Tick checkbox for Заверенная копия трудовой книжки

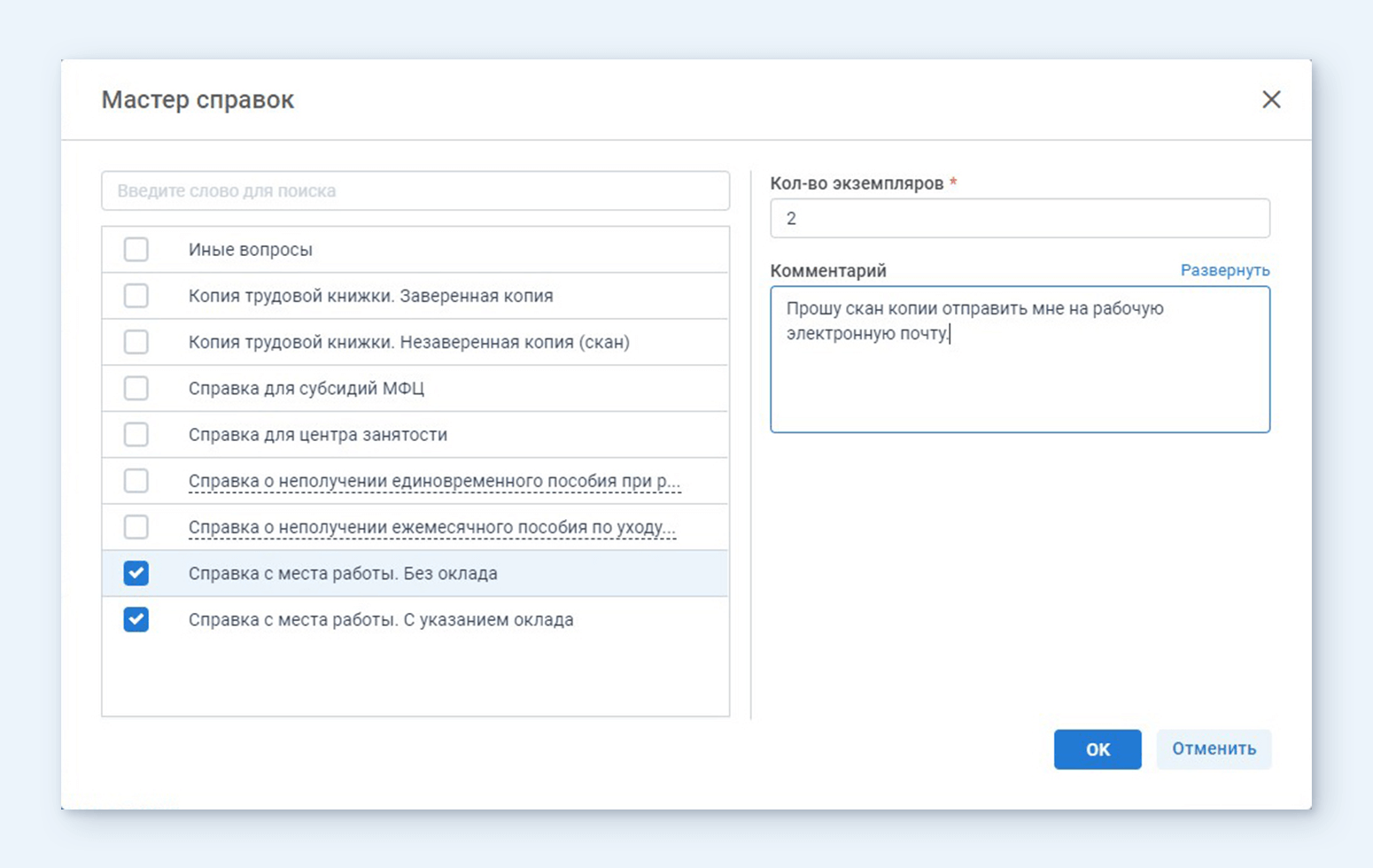pos(136,296)
